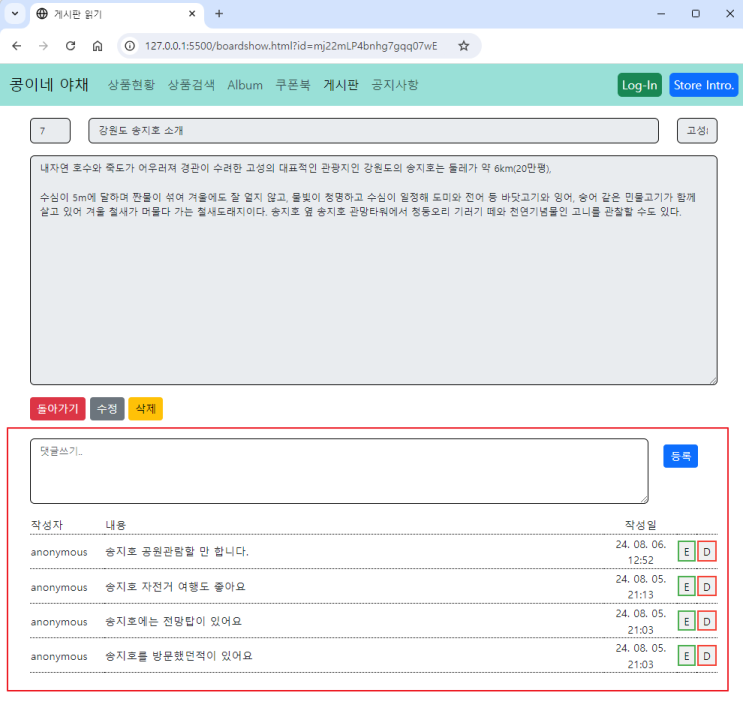Open the 콩이네 야채 brand link
This screenshot has height=723, width=743.
49,85
